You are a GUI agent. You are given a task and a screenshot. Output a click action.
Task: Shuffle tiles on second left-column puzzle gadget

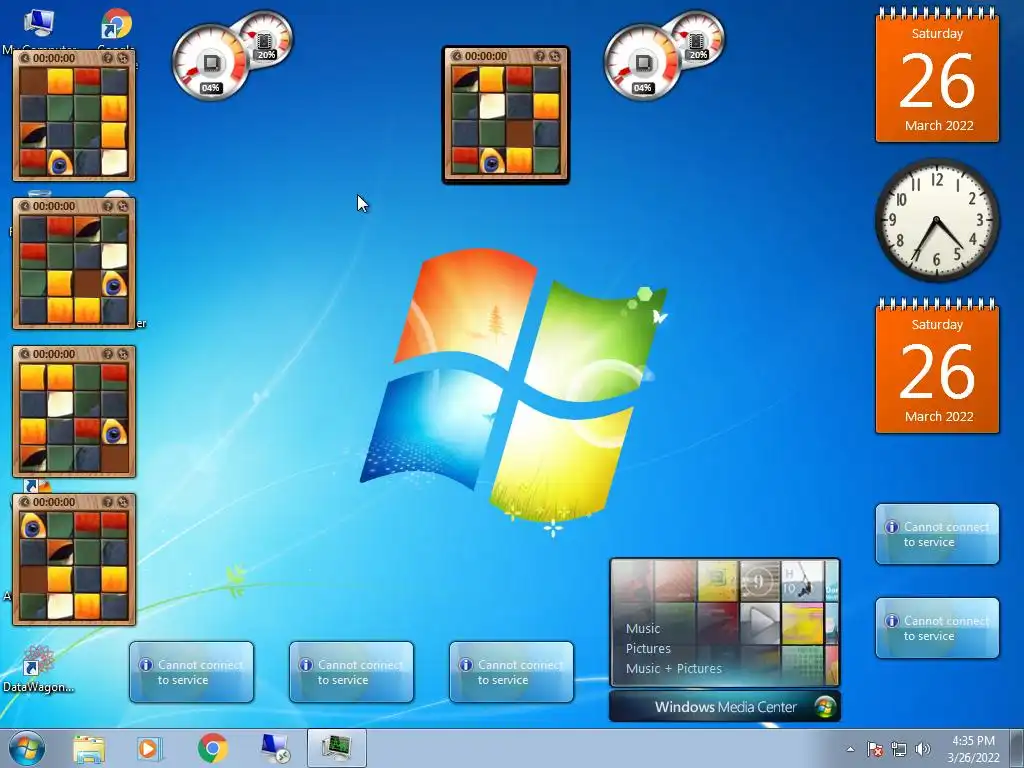point(123,206)
